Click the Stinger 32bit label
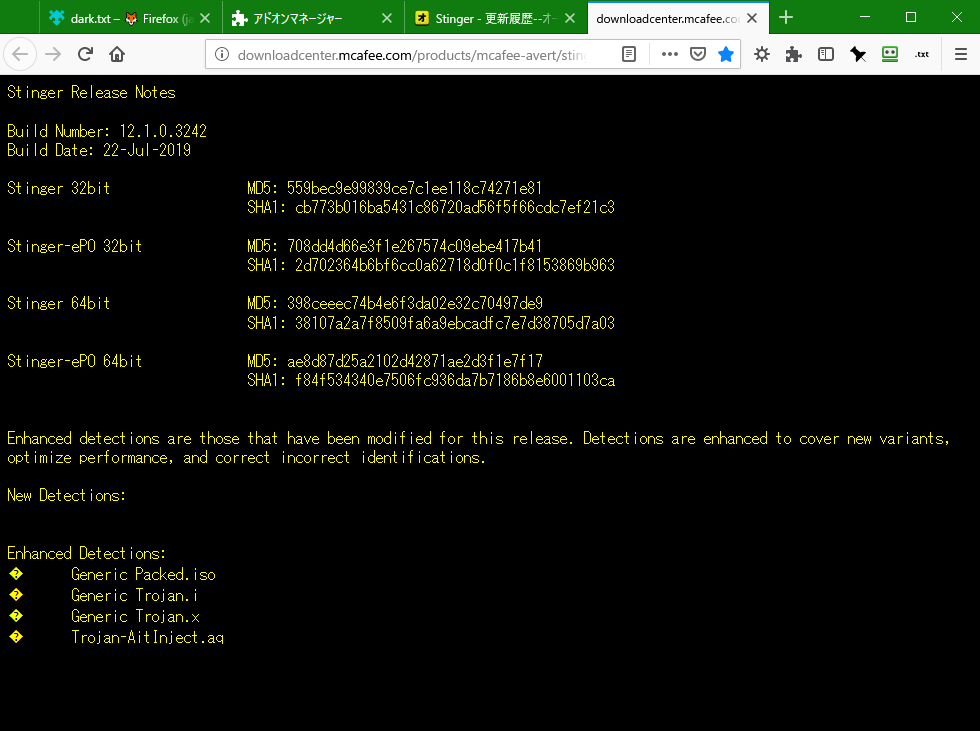Image resolution: width=980 pixels, height=731 pixels. 59,188
